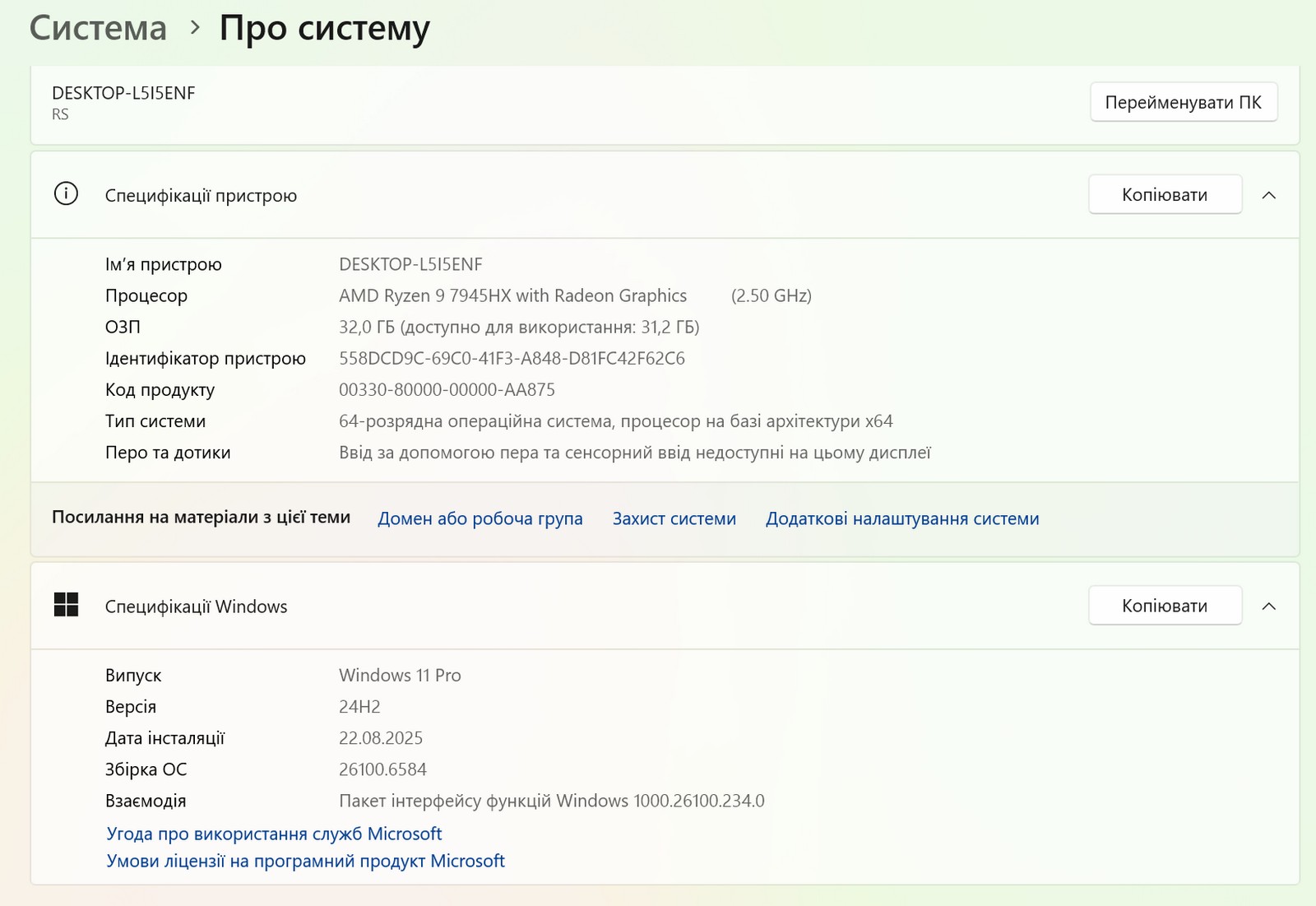Image resolution: width=1316 pixels, height=906 pixels.
Task: Open Угода про використання служб Microsoft
Action: [x=274, y=834]
